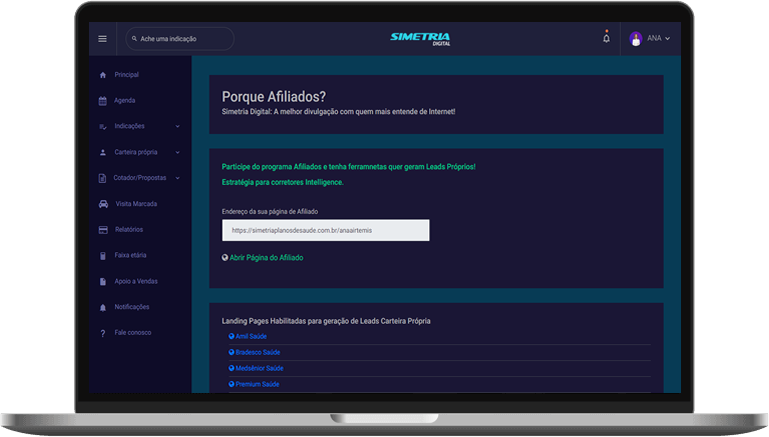
Task: Click the Principal home icon
Action: (103, 75)
